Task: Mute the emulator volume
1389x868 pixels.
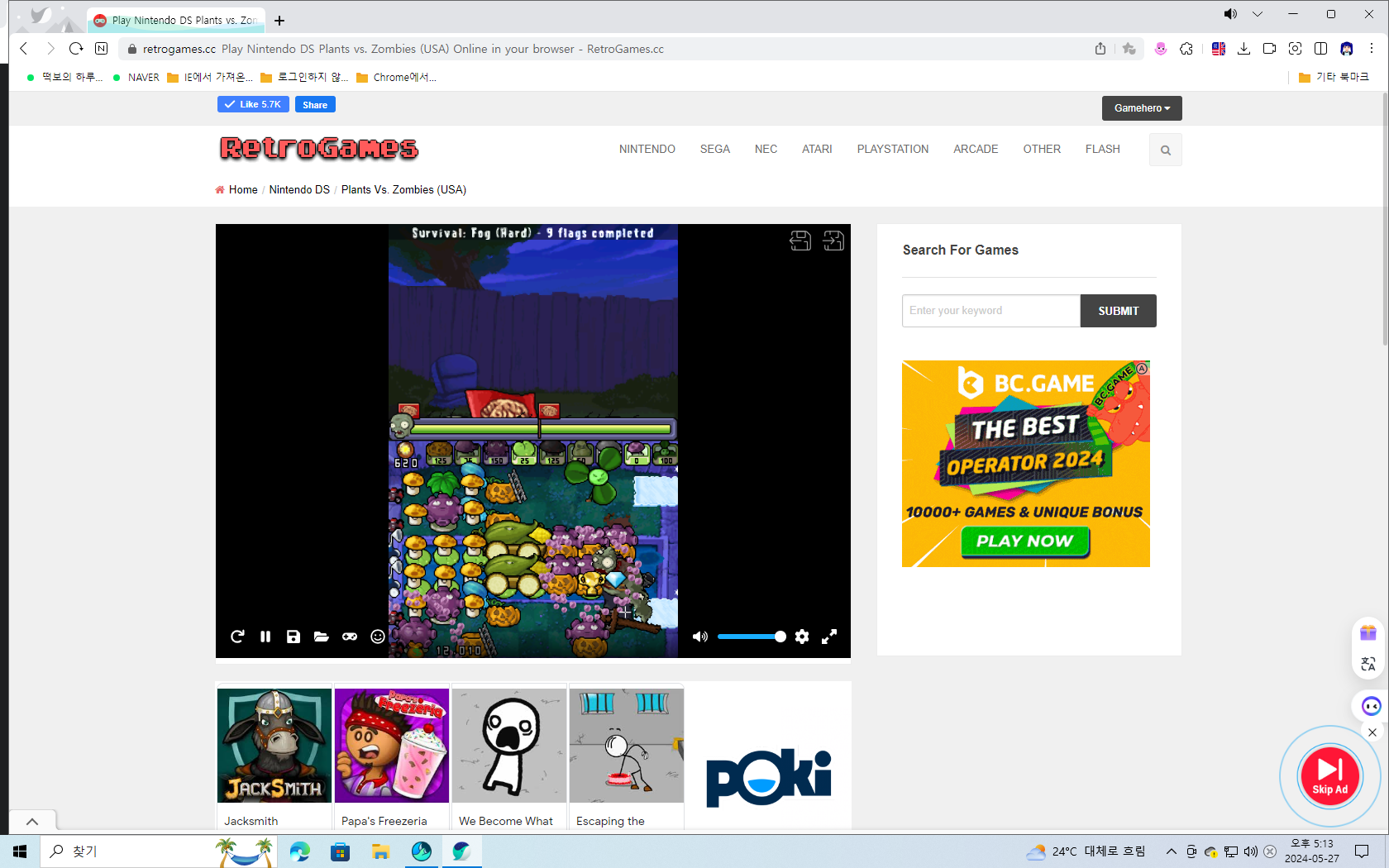Action: pos(700,637)
